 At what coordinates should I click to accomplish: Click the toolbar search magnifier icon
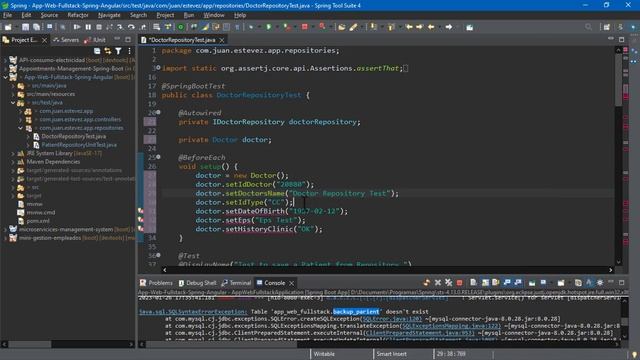coord(588,27)
